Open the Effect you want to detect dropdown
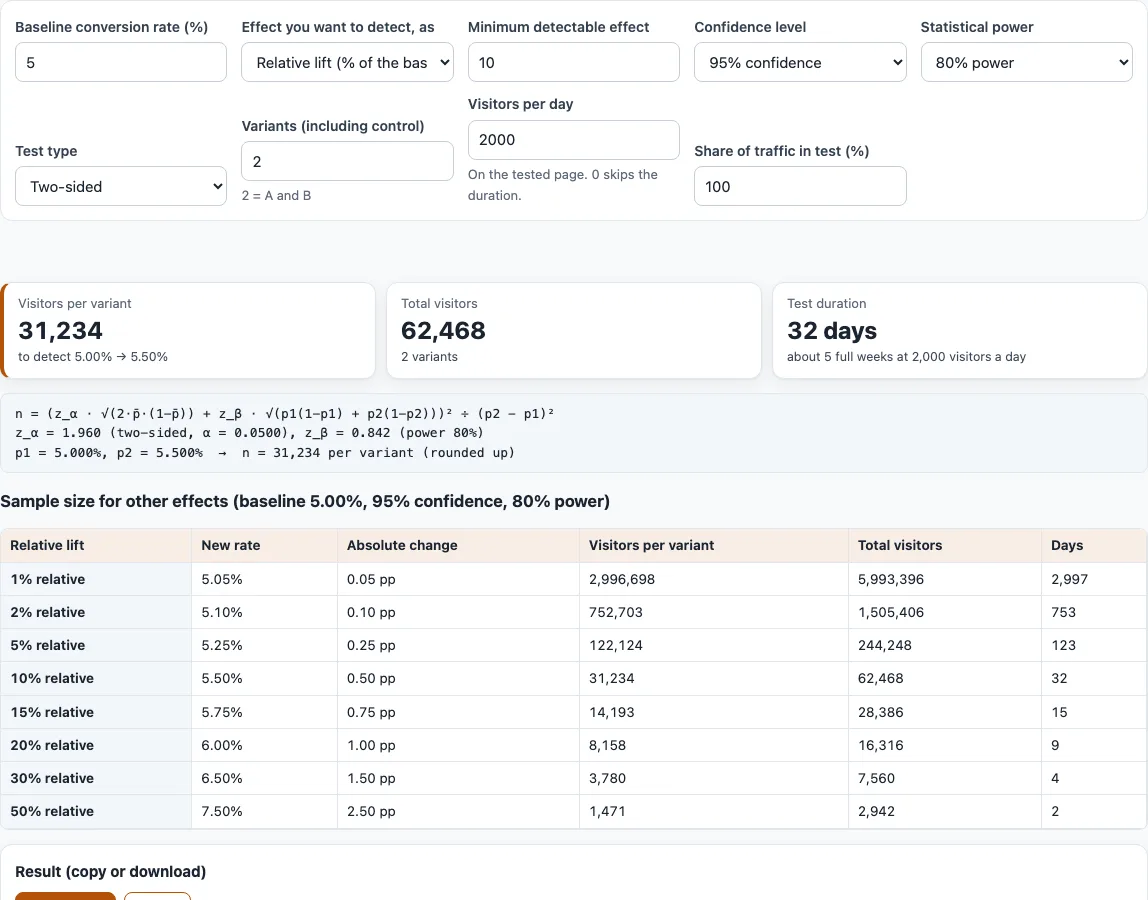1148x900 pixels. pyautogui.click(x=347, y=62)
